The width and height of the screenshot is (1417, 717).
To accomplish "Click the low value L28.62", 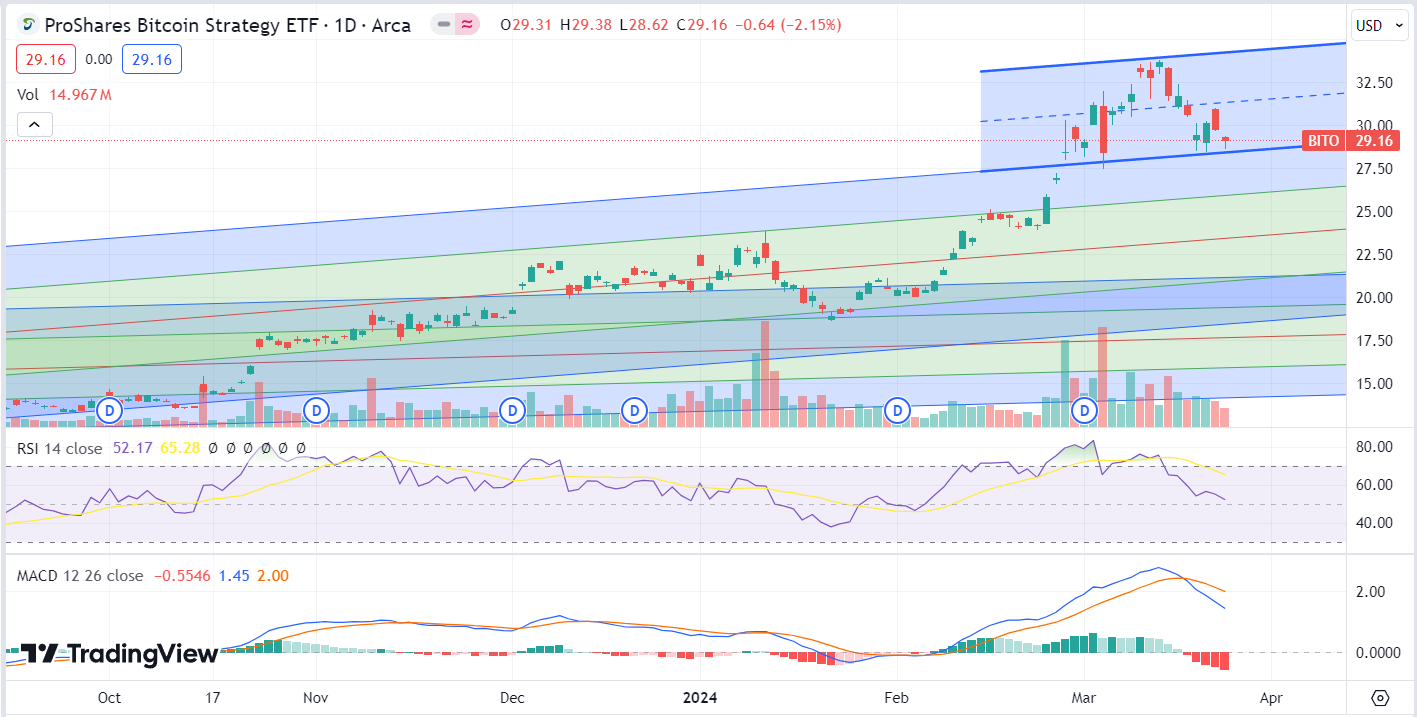I will [642, 25].
